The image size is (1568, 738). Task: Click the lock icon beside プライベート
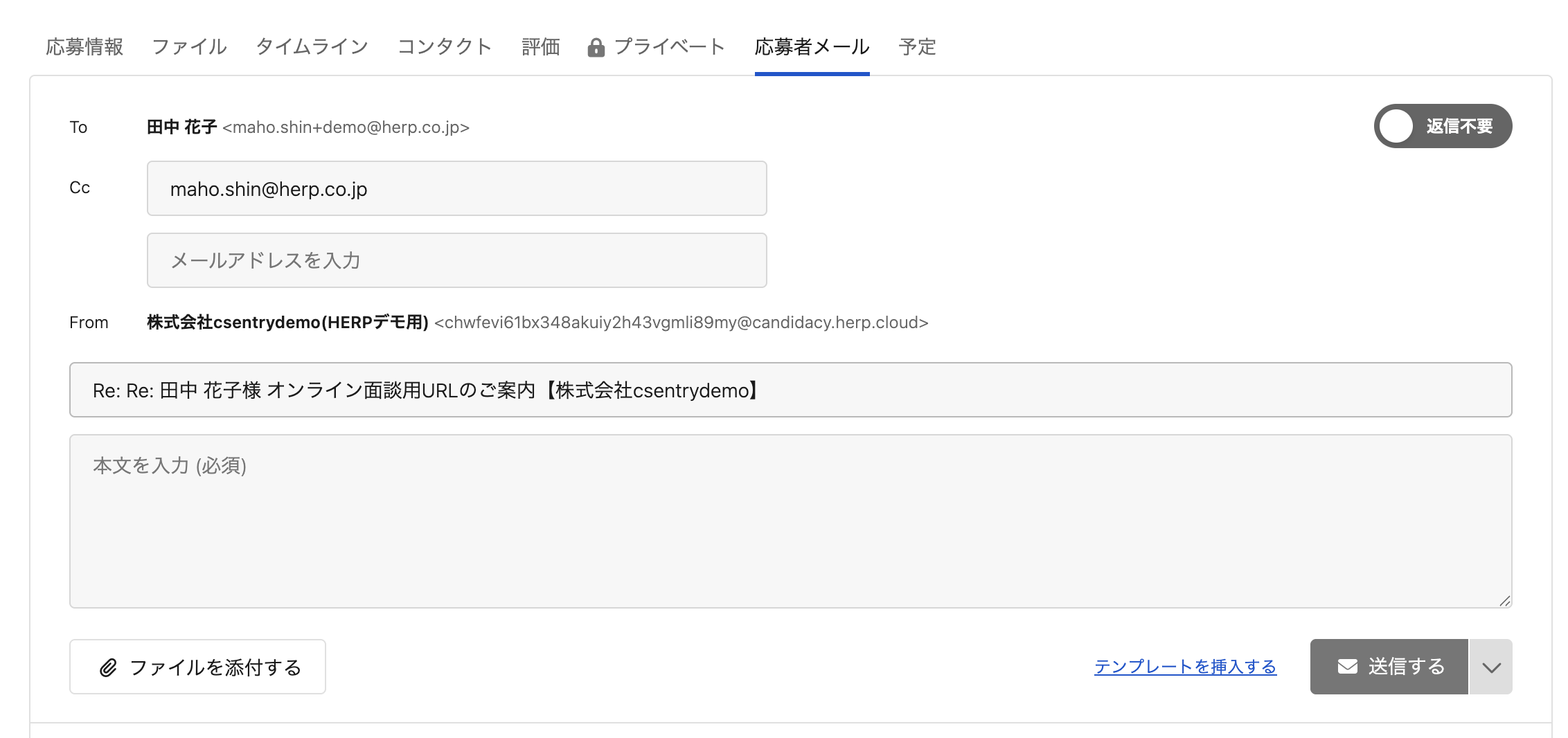click(x=596, y=48)
